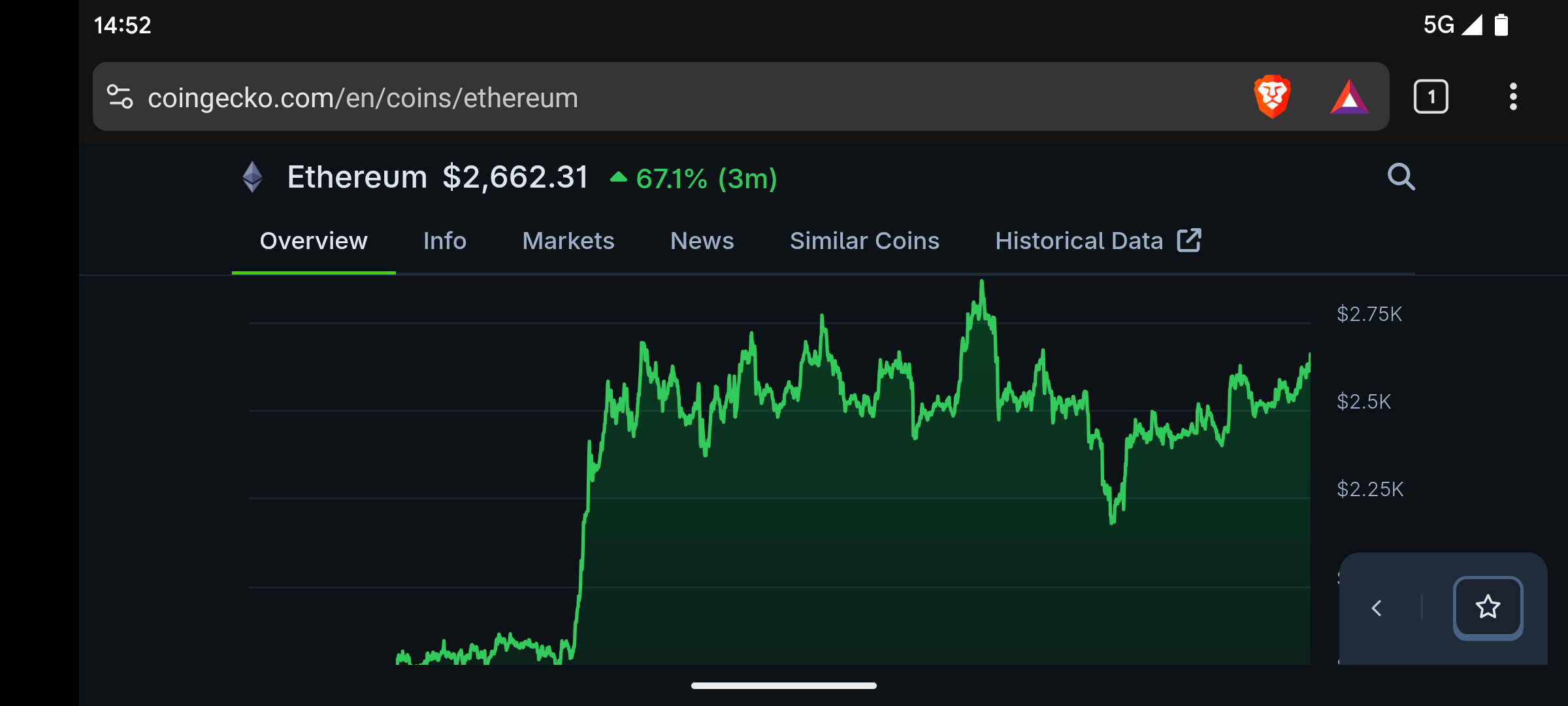Tap the gesture navigation home pill
1568x706 pixels.
pos(784,686)
